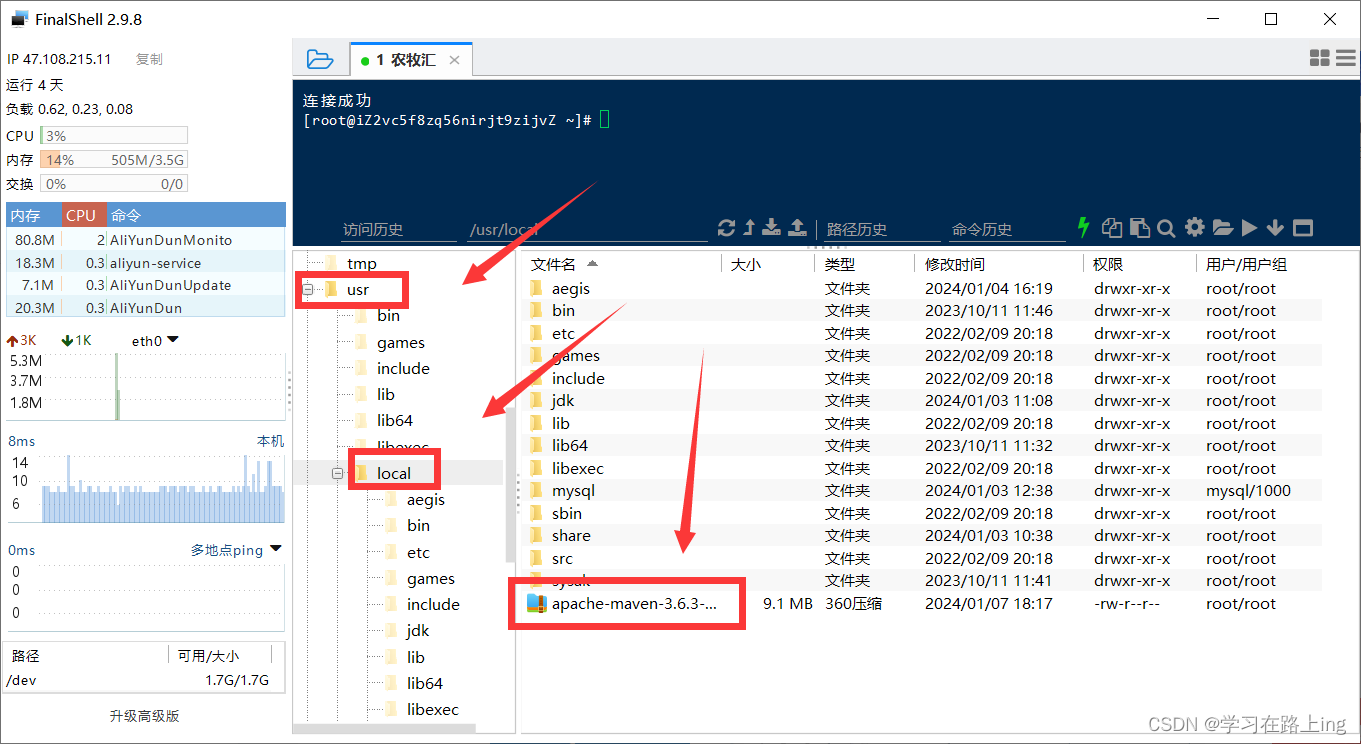Select the AliYunDunMonito process row

click(146, 240)
